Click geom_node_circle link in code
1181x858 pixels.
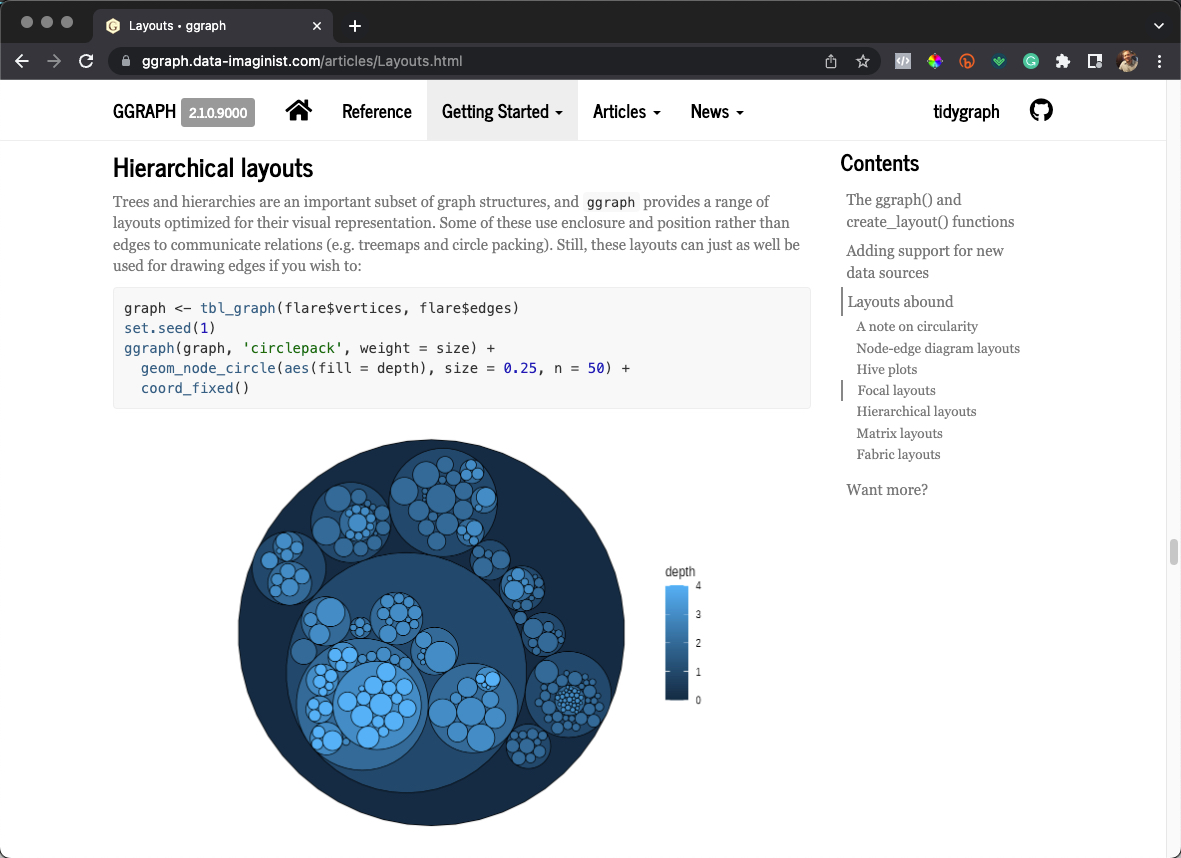pyautogui.click(x=208, y=368)
